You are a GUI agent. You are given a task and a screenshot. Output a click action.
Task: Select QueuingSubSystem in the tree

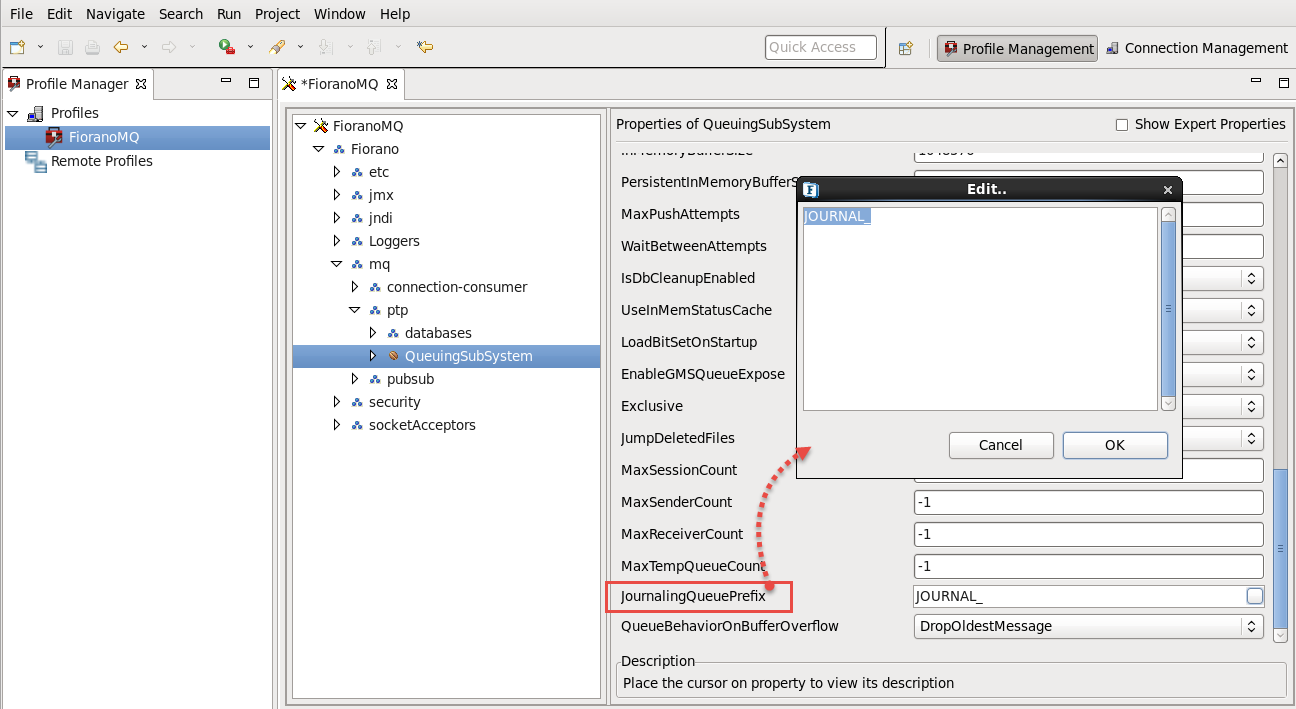(x=446, y=356)
